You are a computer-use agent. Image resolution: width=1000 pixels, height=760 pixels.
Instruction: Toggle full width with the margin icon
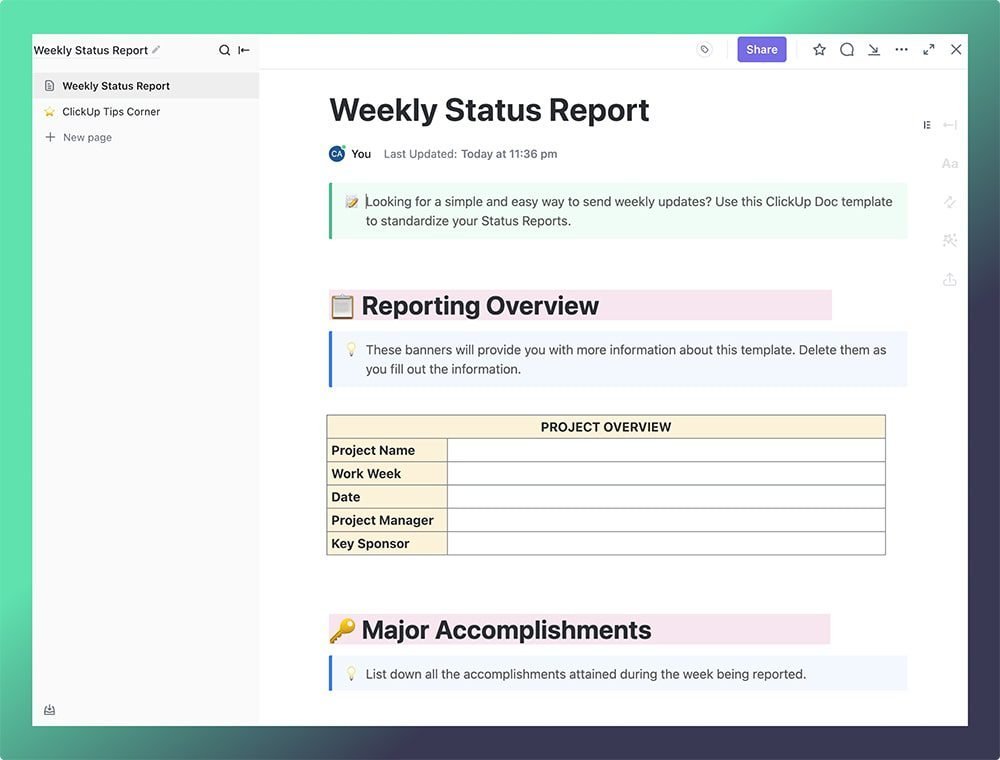[x=948, y=124]
